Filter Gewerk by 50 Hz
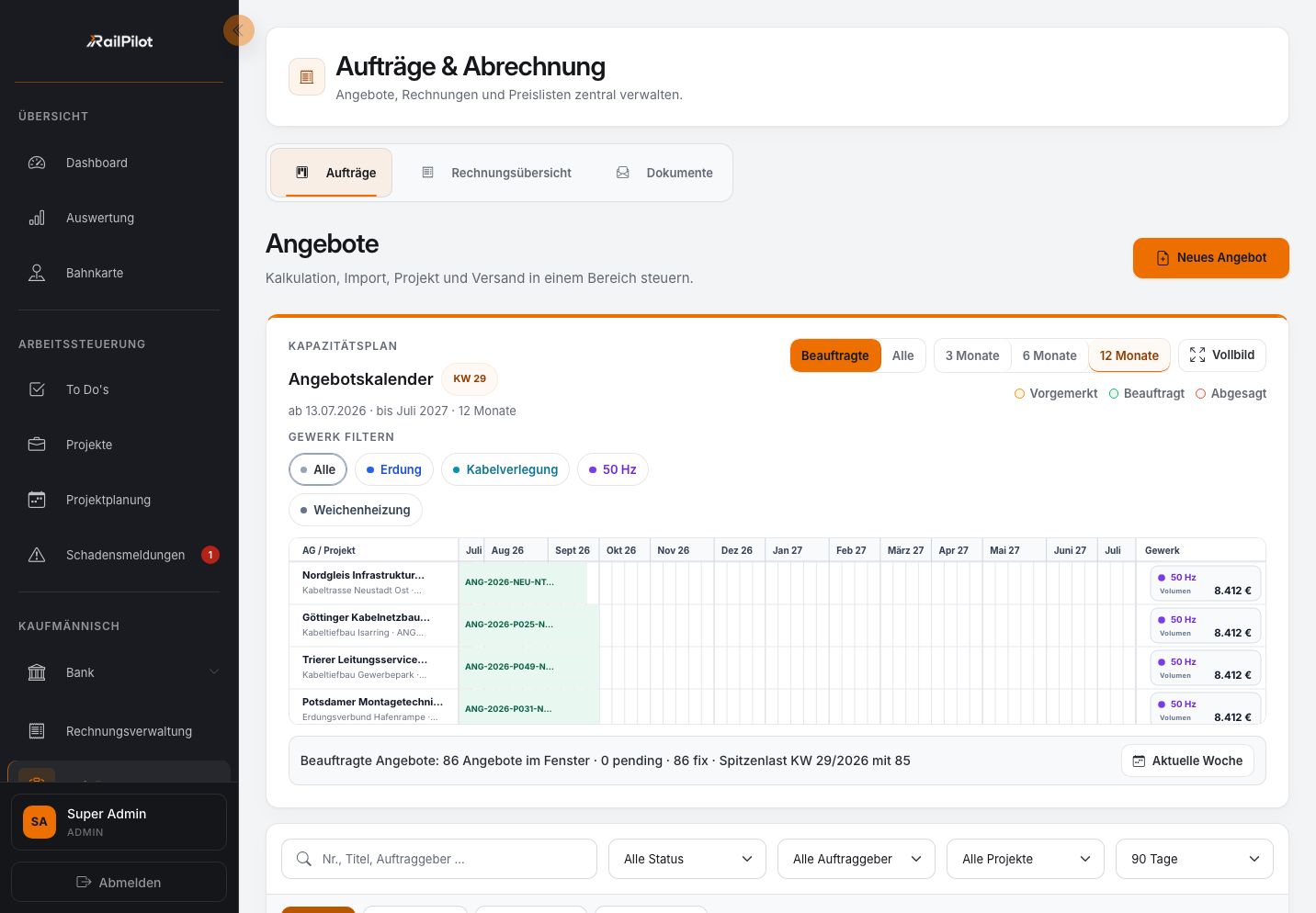 pyautogui.click(x=612, y=469)
